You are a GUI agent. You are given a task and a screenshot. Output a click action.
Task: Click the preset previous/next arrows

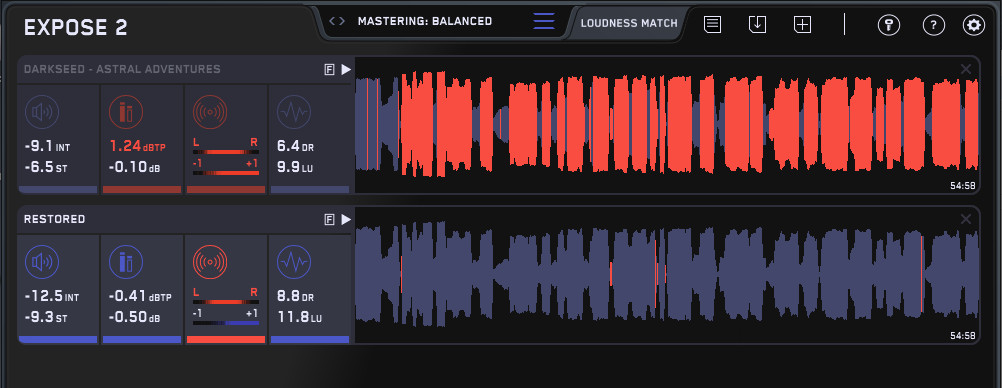click(x=337, y=21)
